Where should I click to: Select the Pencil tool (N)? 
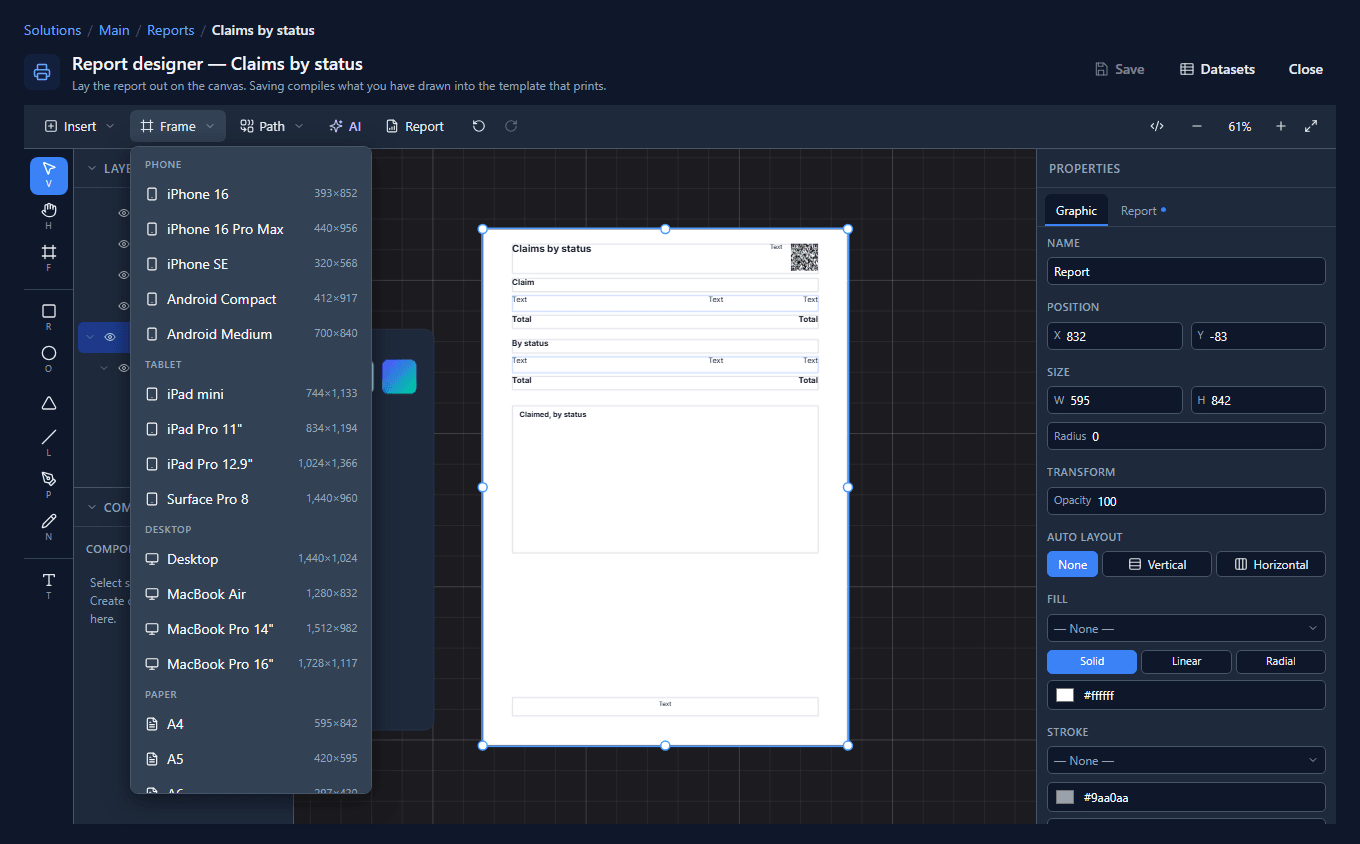pos(48,527)
